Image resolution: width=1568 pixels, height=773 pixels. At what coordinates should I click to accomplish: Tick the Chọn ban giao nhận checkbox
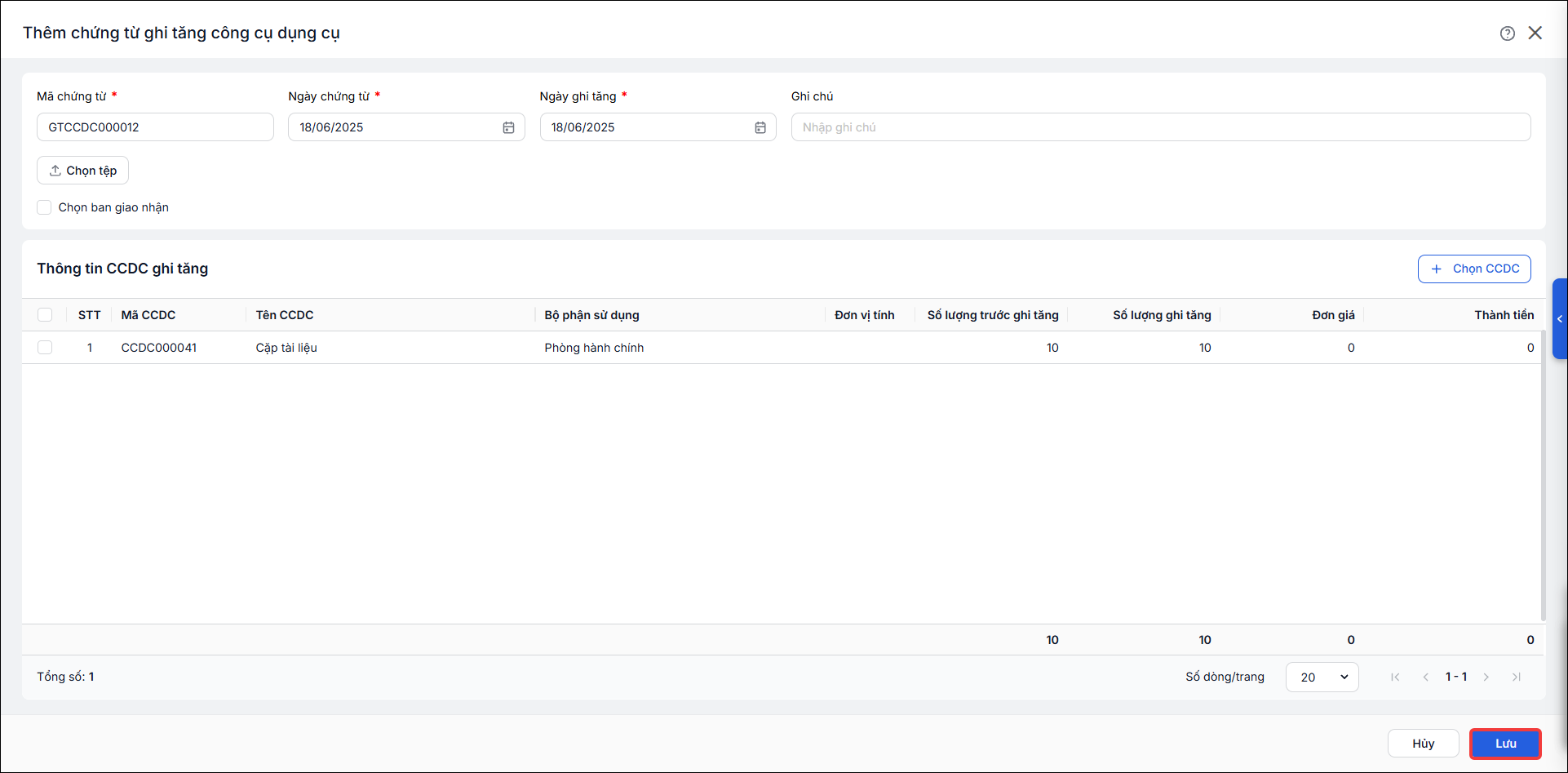(44, 207)
